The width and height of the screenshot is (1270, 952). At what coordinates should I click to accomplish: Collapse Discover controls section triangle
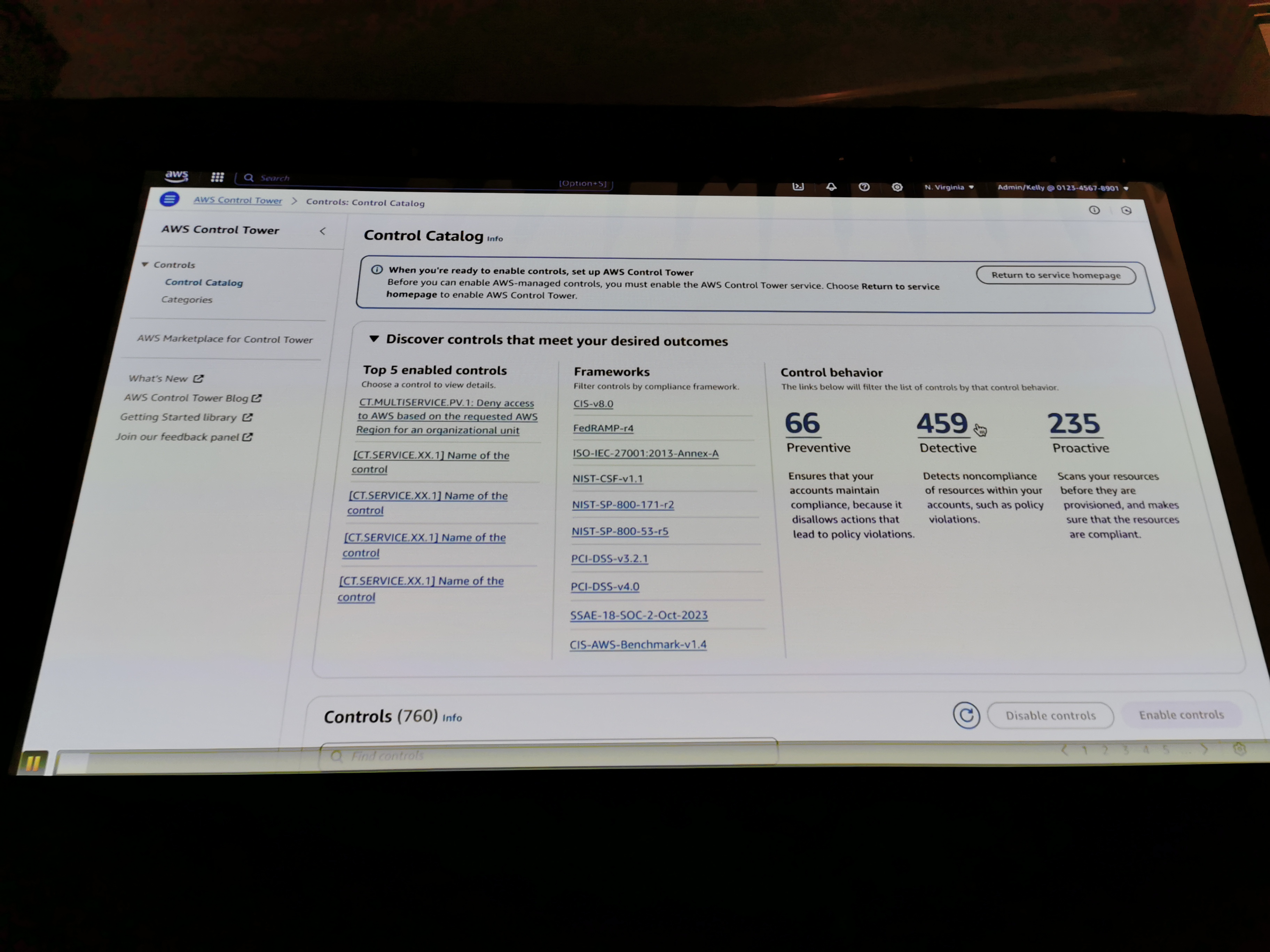pos(374,339)
